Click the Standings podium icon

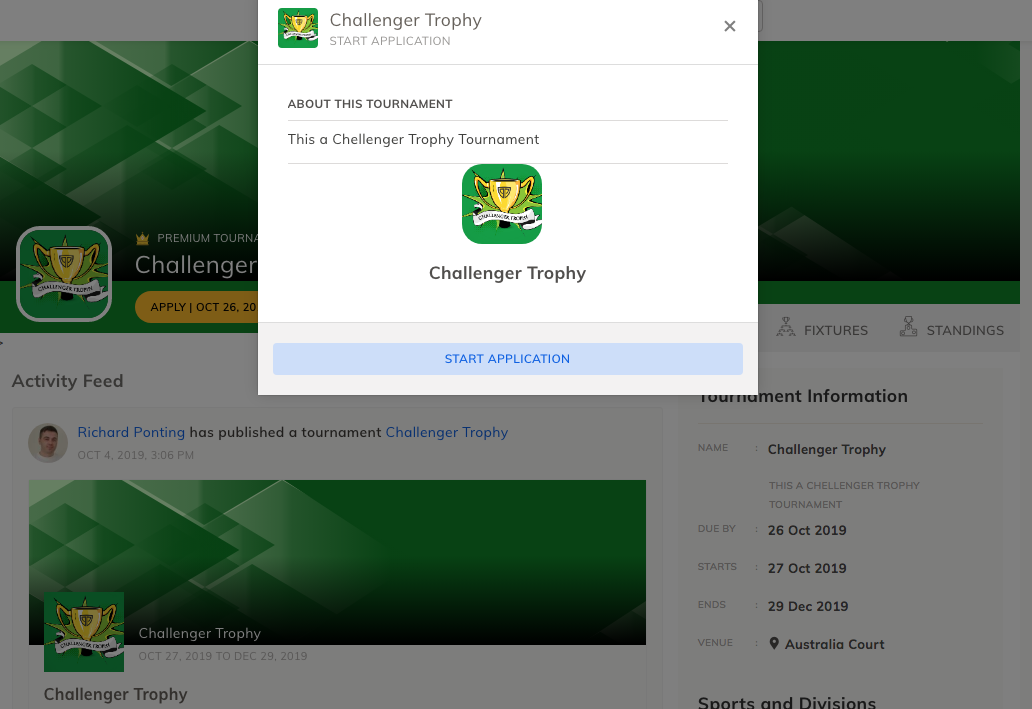tap(908, 327)
